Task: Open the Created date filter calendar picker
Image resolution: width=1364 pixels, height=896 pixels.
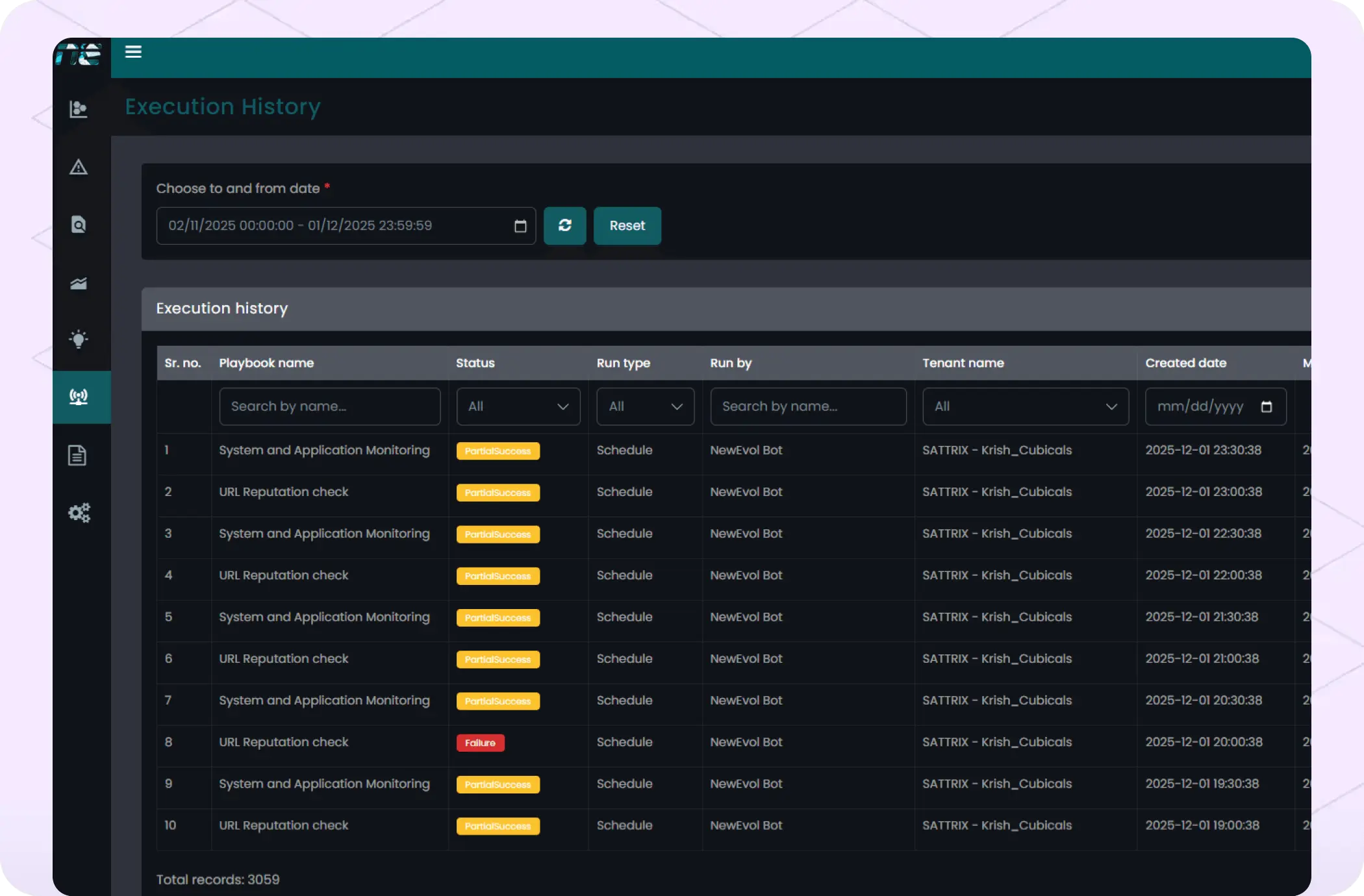Action: [1266, 407]
